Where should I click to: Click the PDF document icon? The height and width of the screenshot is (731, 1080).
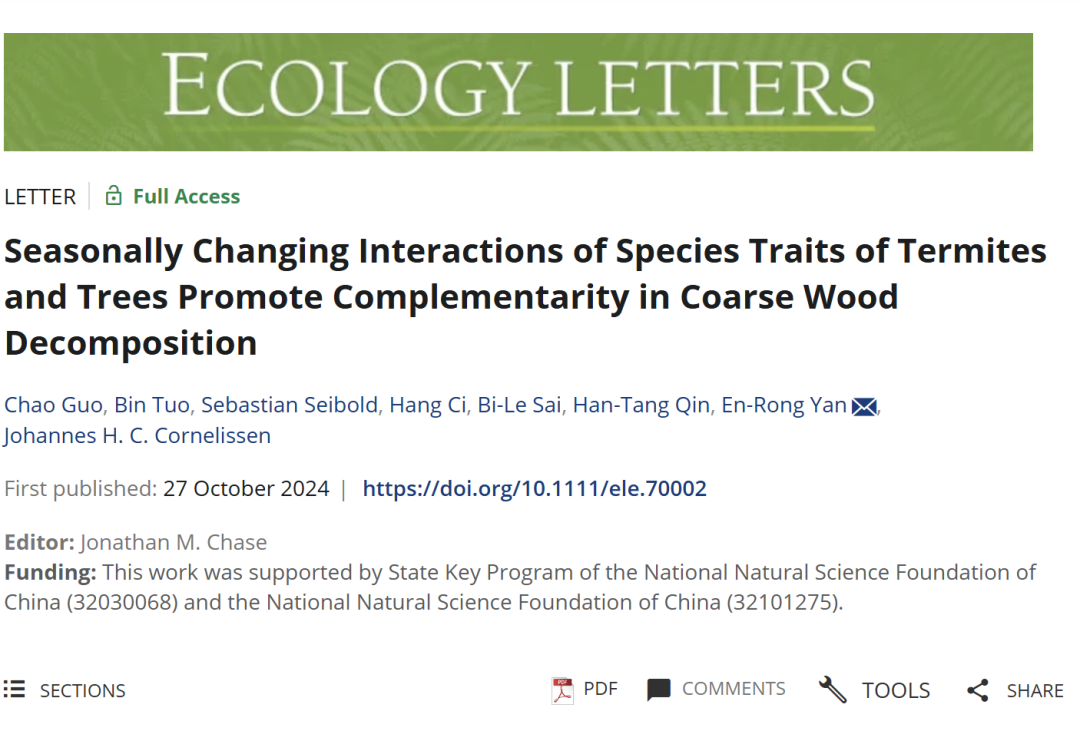tap(563, 690)
